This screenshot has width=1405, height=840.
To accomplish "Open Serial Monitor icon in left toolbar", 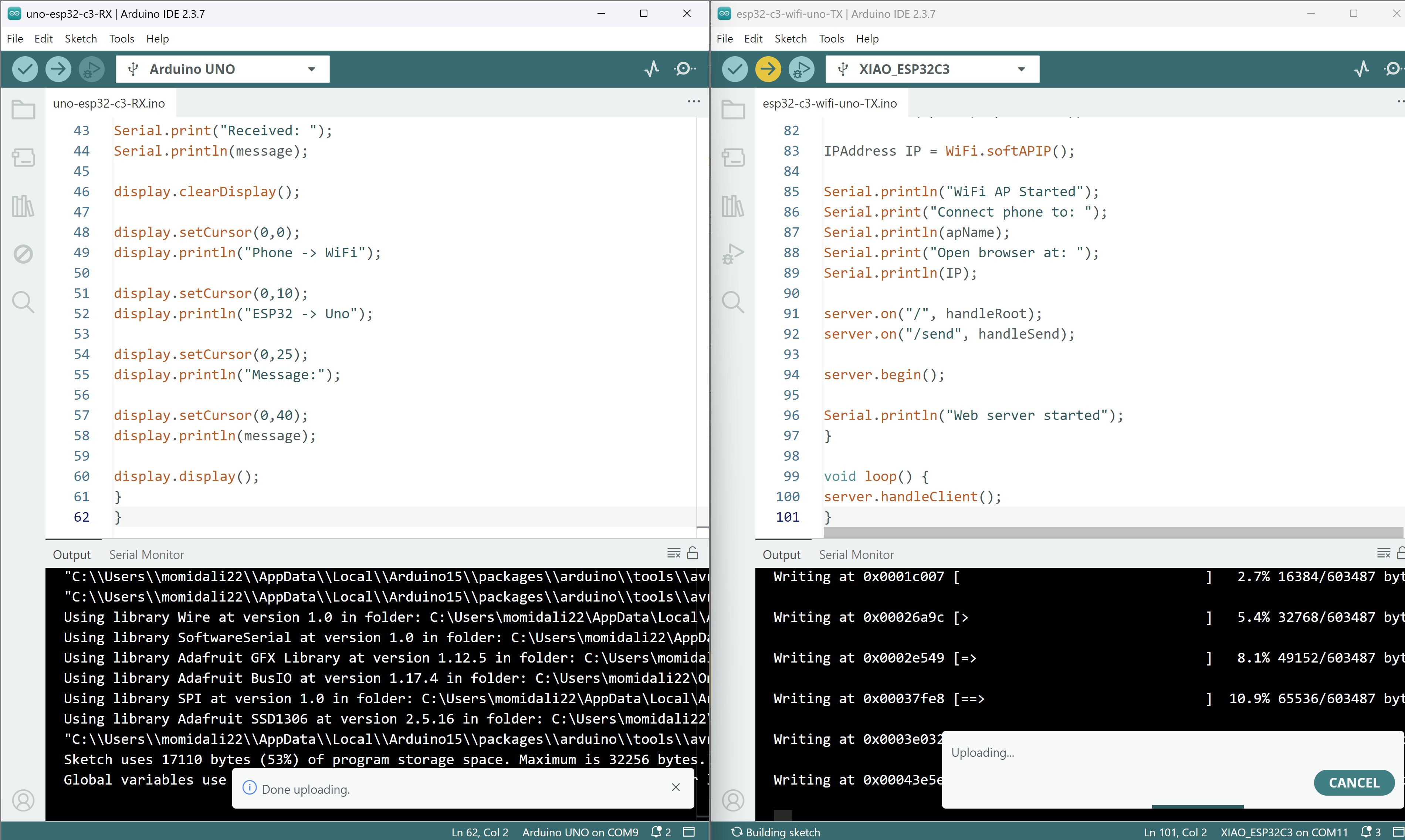I will coord(684,69).
